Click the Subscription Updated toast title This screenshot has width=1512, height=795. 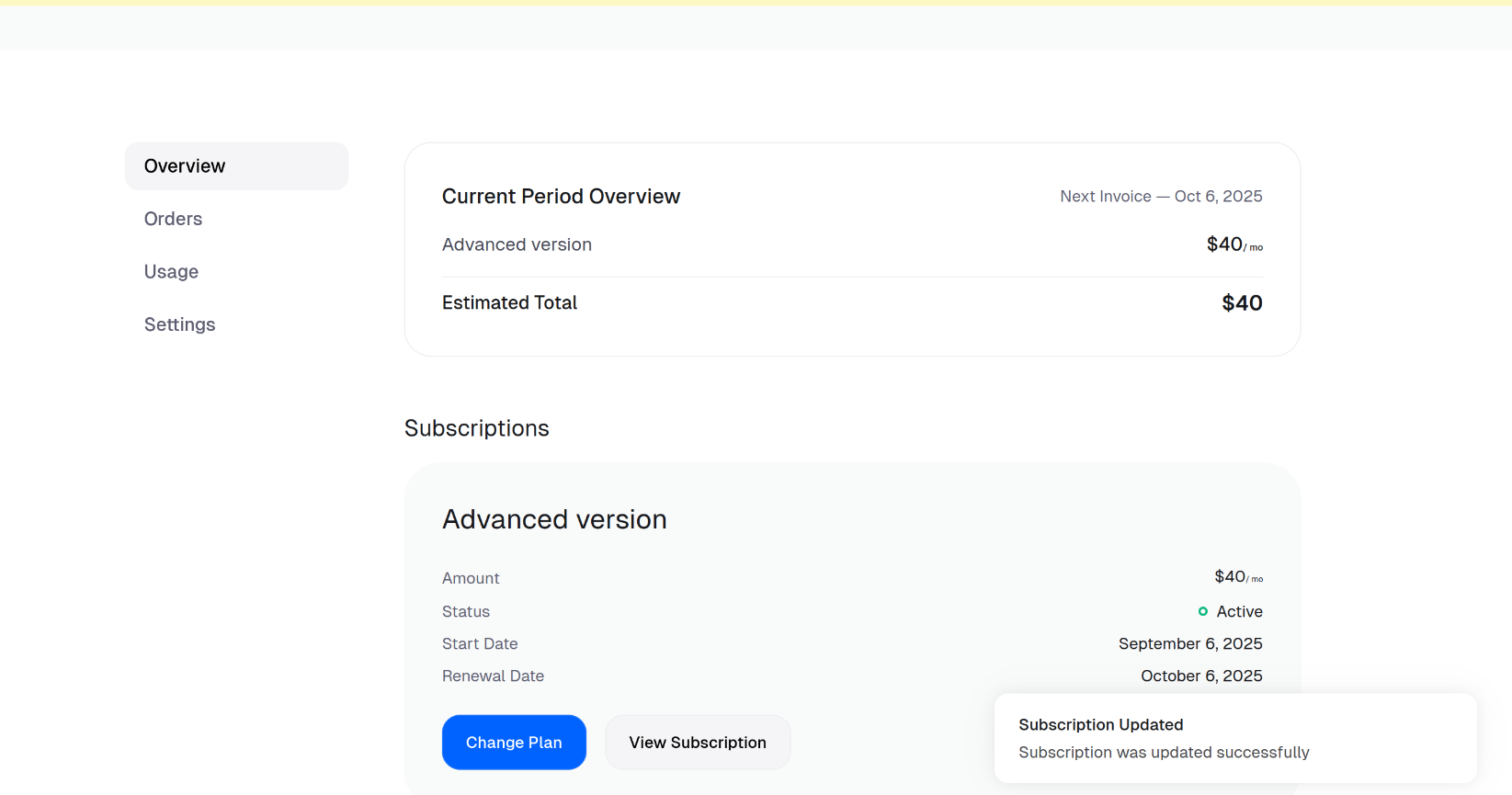point(1100,725)
